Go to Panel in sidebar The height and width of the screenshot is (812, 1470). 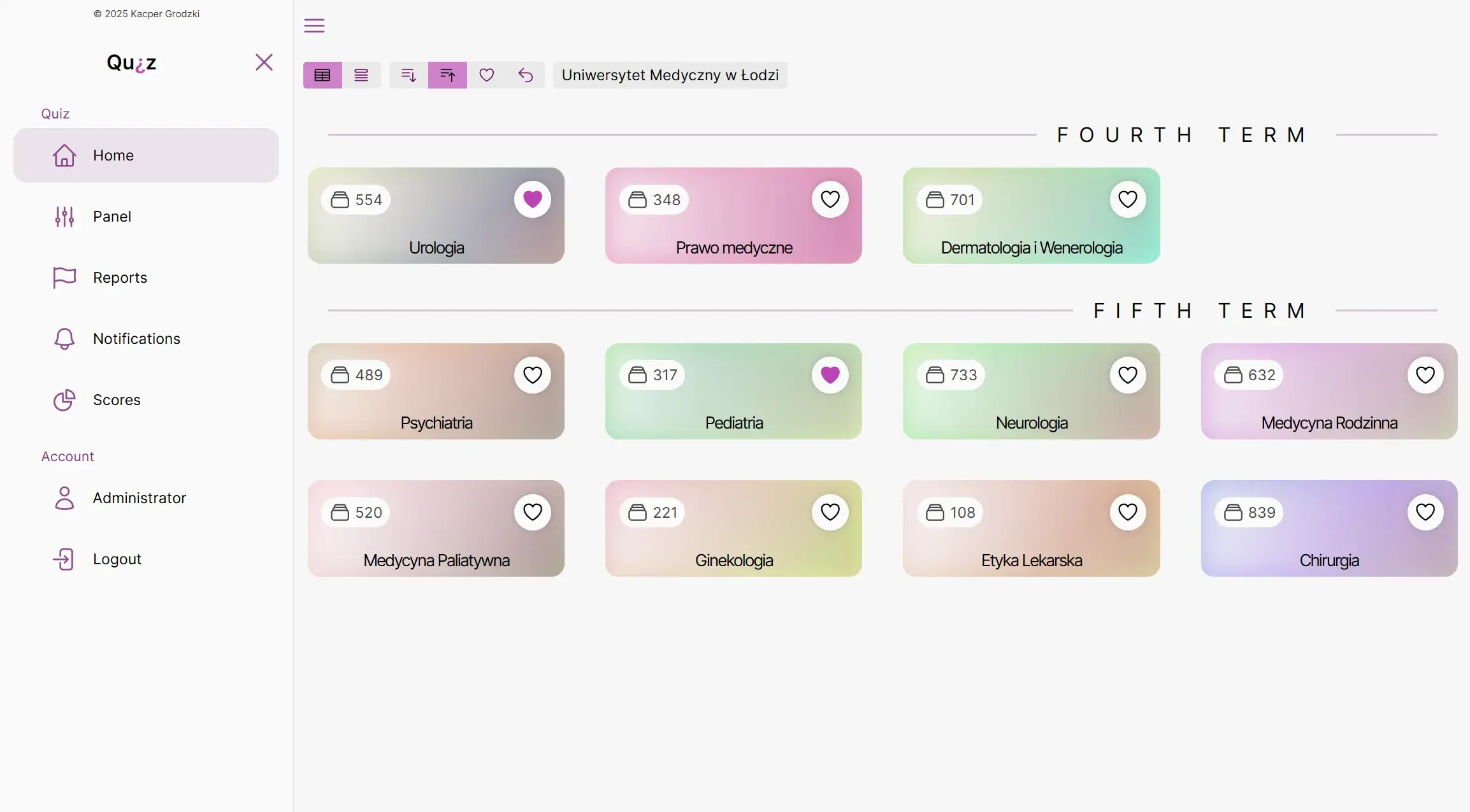[x=112, y=217]
